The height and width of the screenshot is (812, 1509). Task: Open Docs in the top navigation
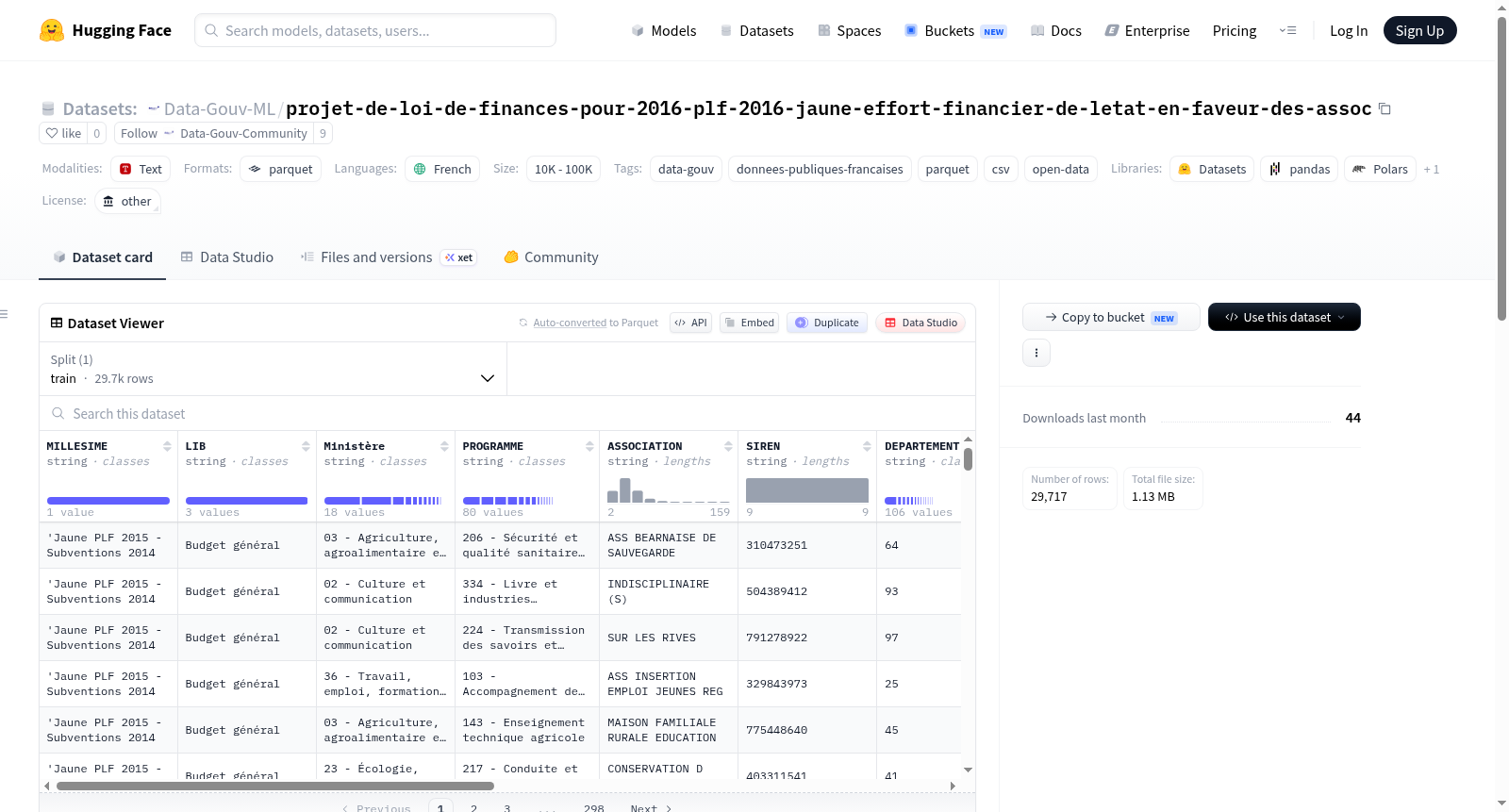tap(1056, 30)
